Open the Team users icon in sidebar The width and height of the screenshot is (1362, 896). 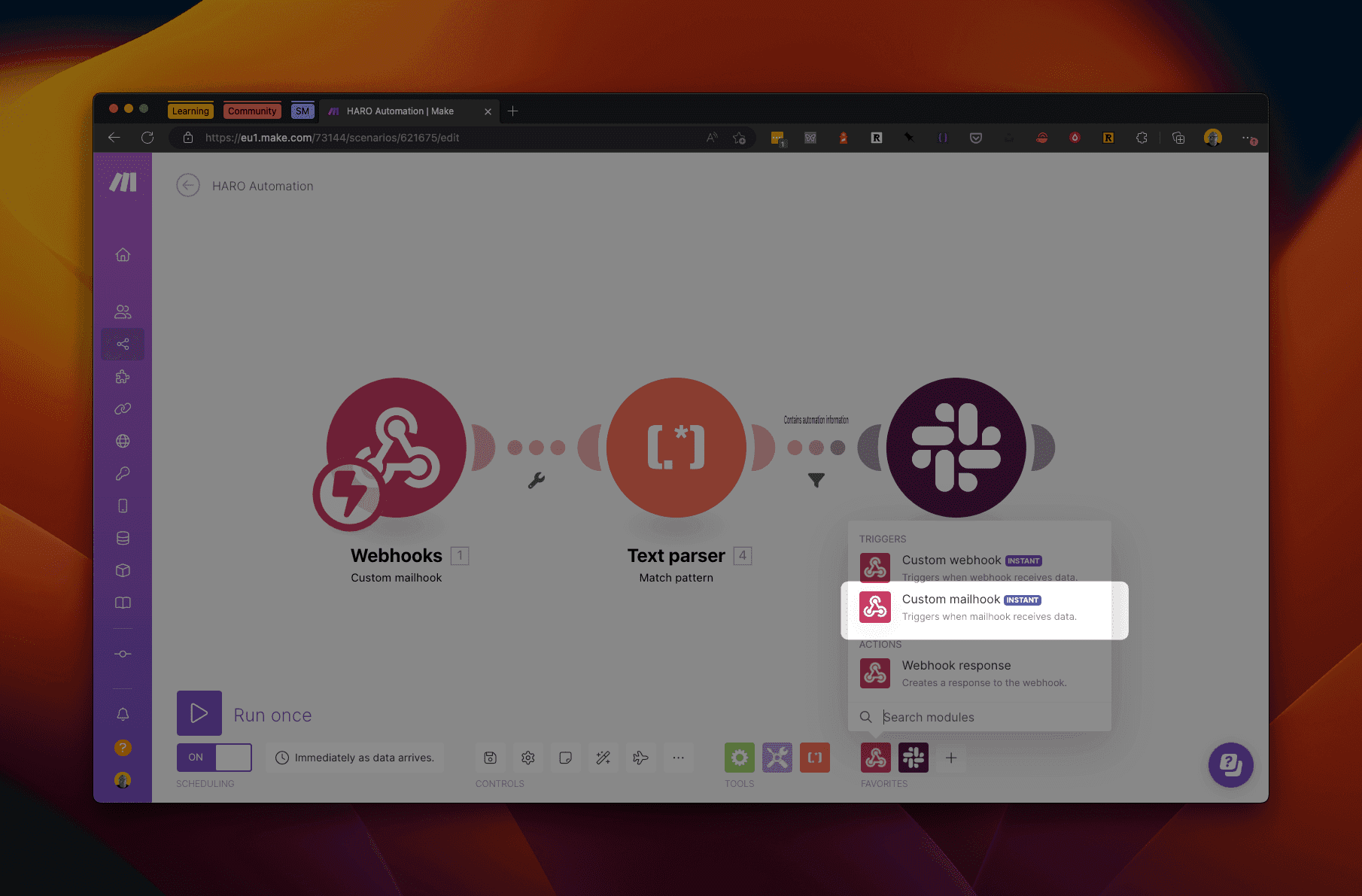[x=123, y=311]
